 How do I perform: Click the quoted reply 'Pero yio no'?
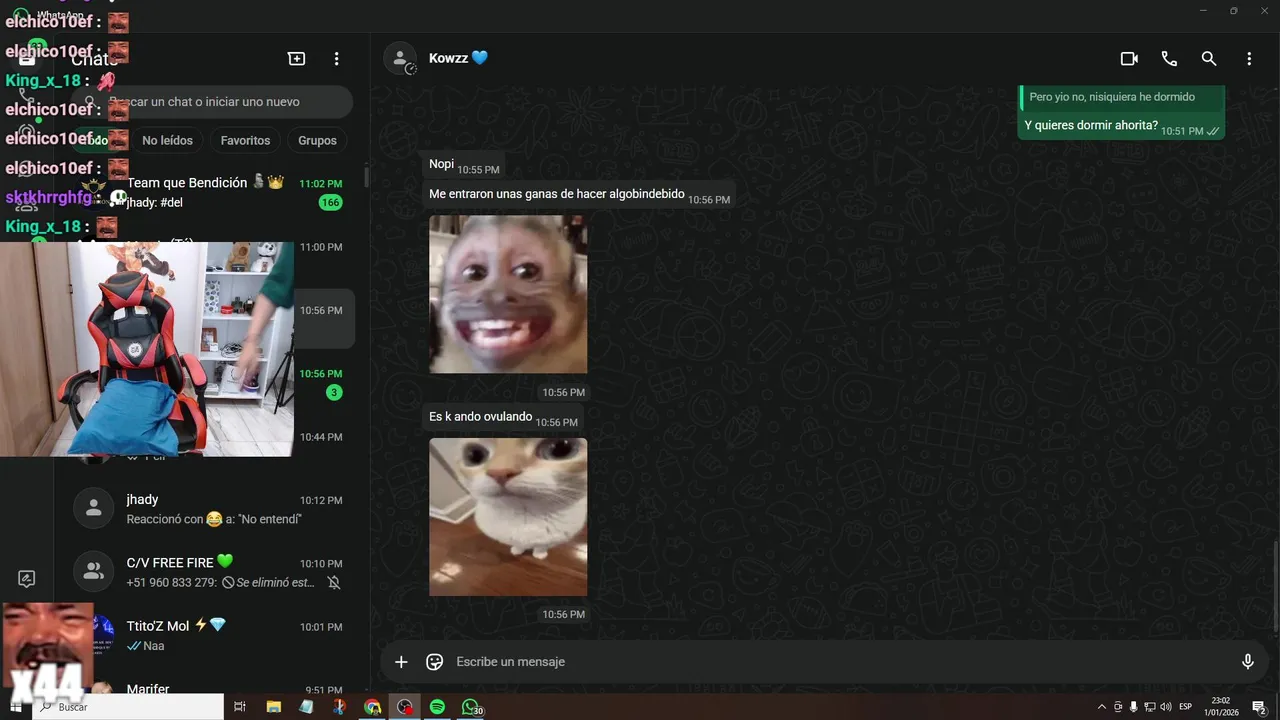1121,98
